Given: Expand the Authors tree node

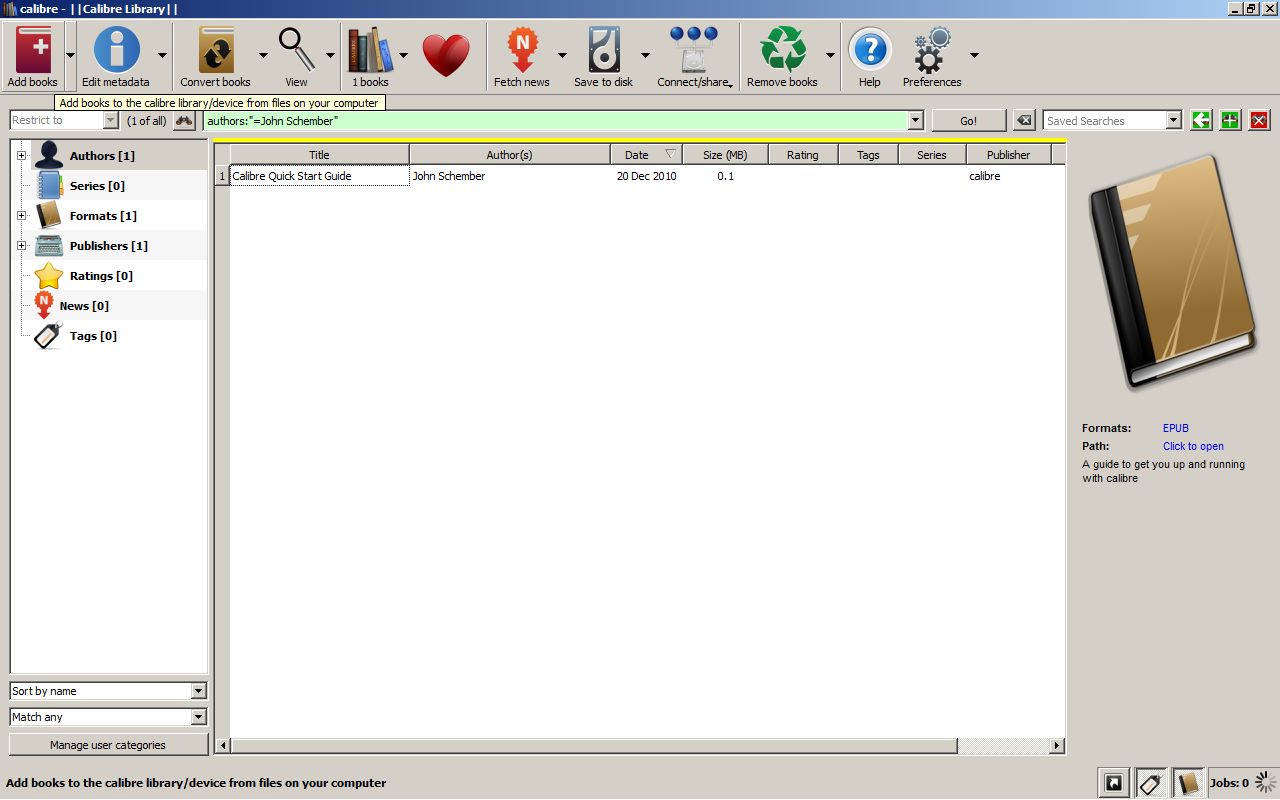Looking at the screenshot, I should [21, 156].
